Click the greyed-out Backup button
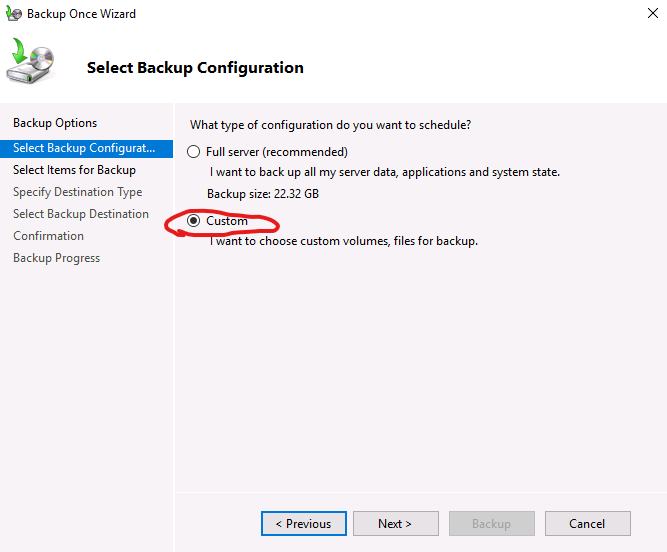This screenshot has width=667, height=552. pyautogui.click(x=491, y=524)
